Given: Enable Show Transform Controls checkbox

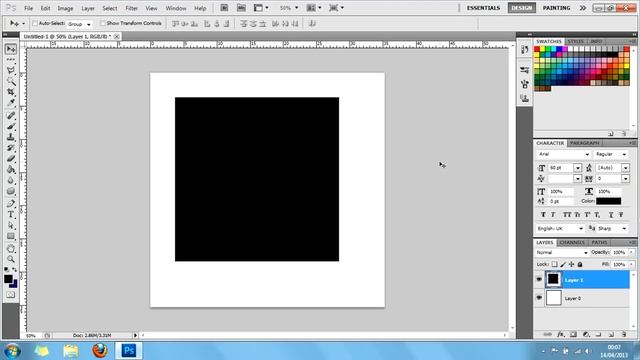Looking at the screenshot, I should pos(102,23).
